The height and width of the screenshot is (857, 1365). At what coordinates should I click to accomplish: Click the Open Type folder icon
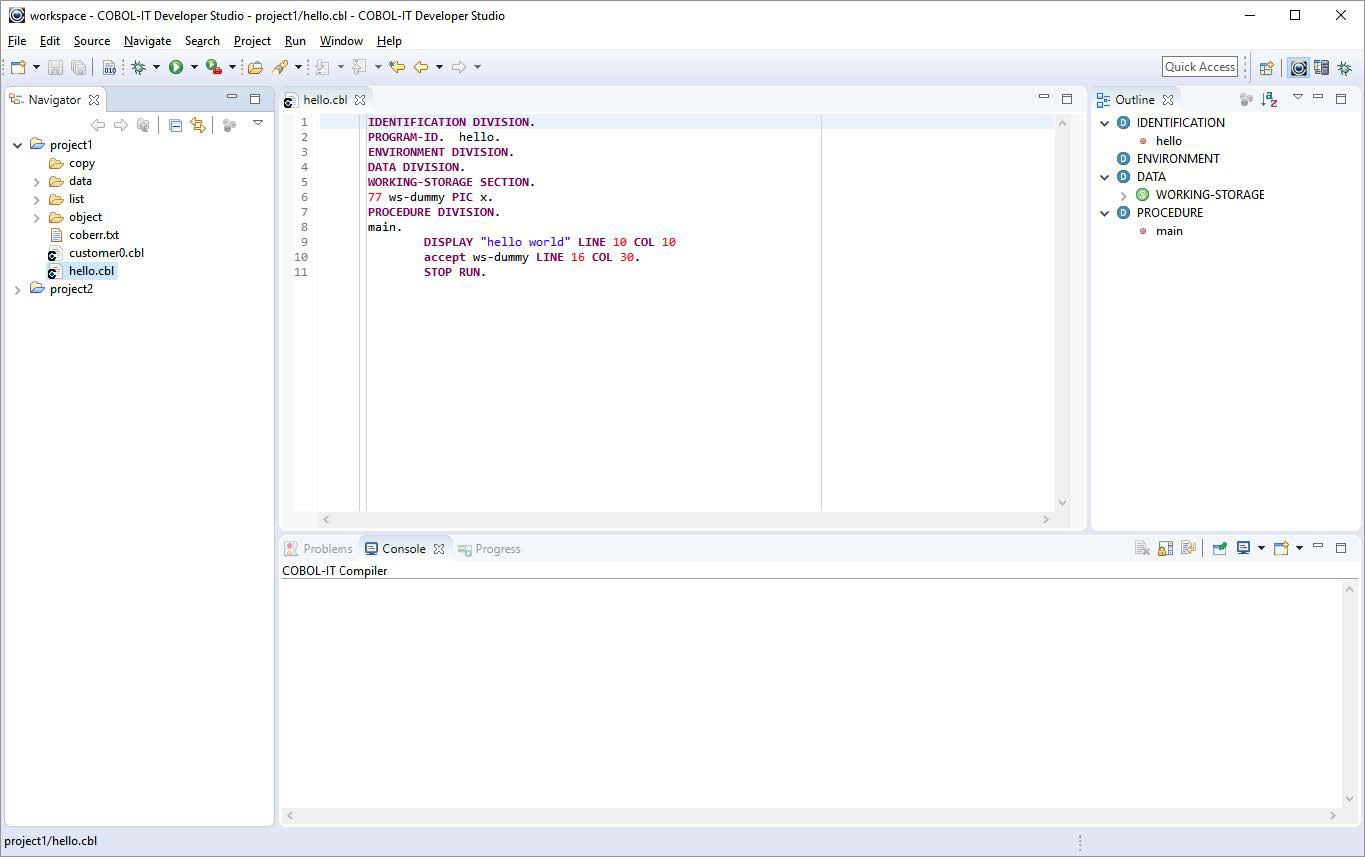255,67
